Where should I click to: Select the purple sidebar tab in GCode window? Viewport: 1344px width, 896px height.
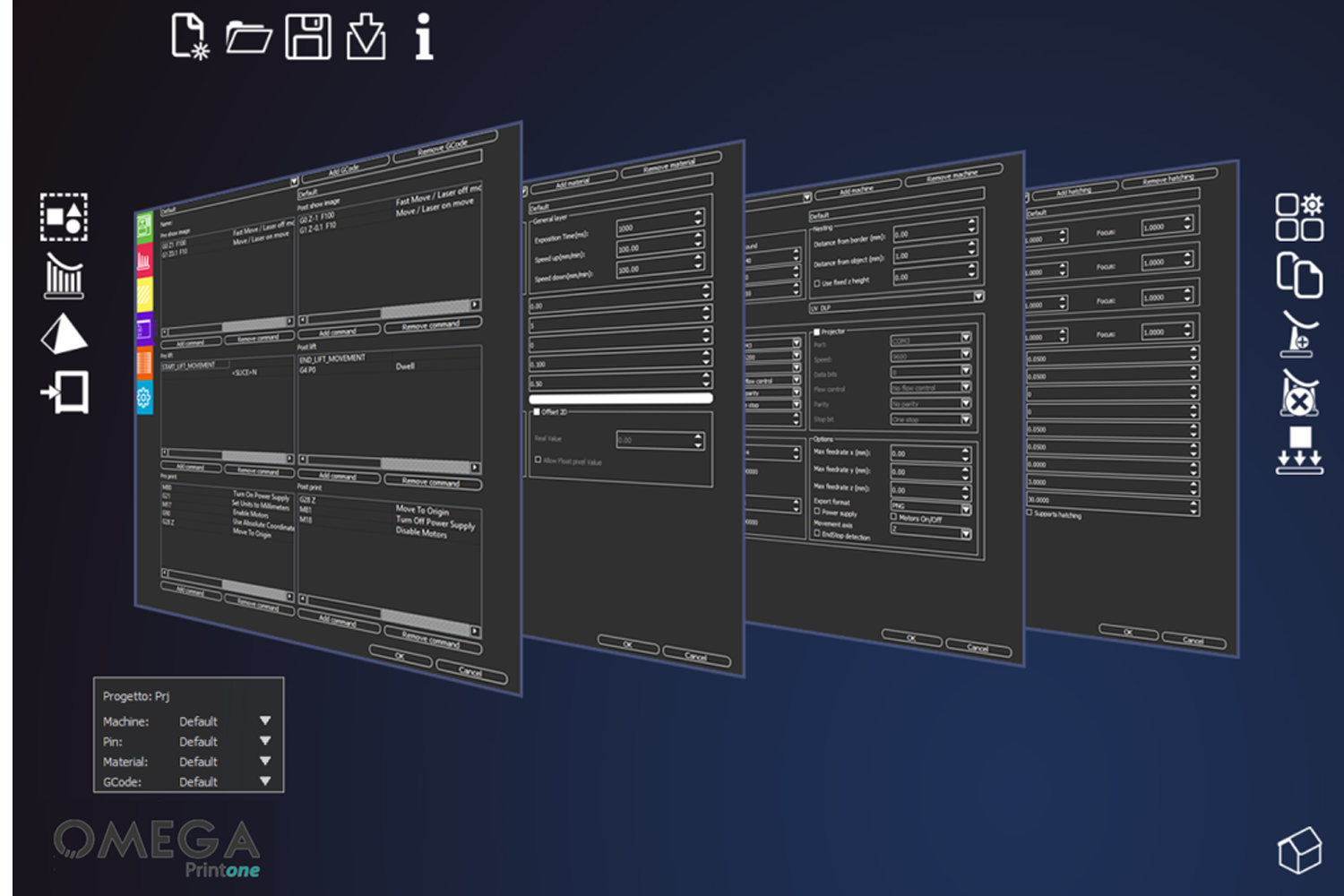coord(144,329)
